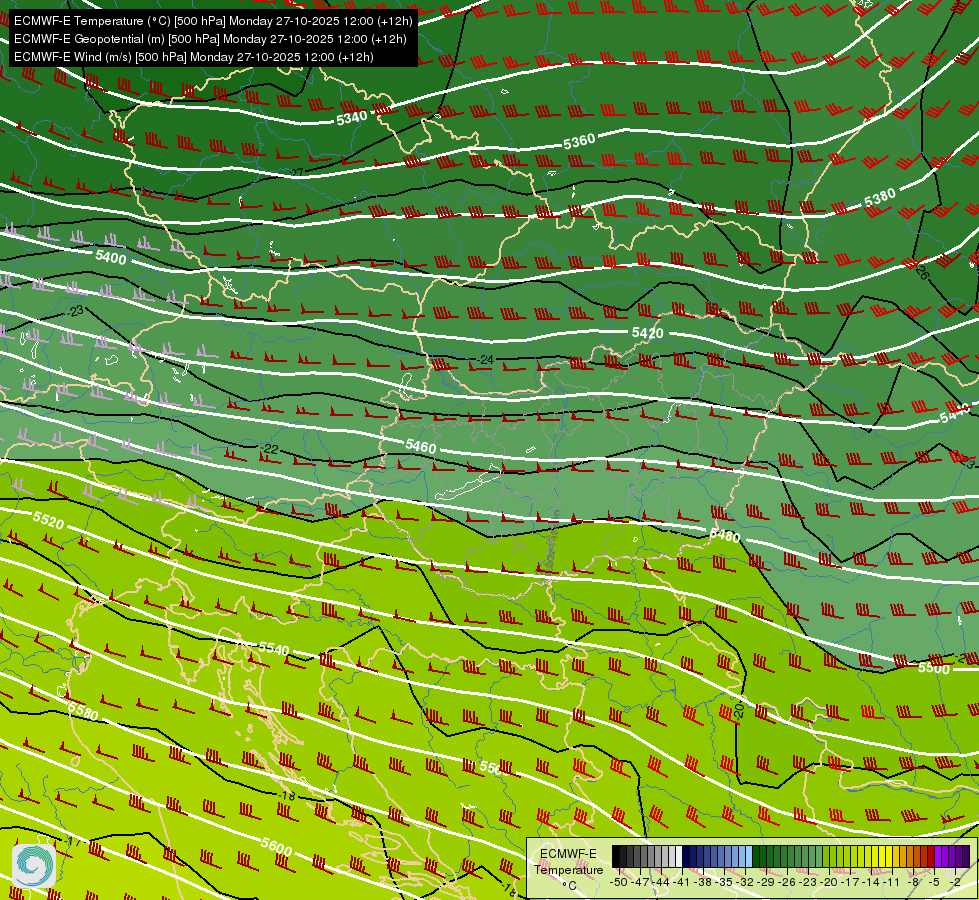Click the 5340 geopotential contour label

(352, 117)
